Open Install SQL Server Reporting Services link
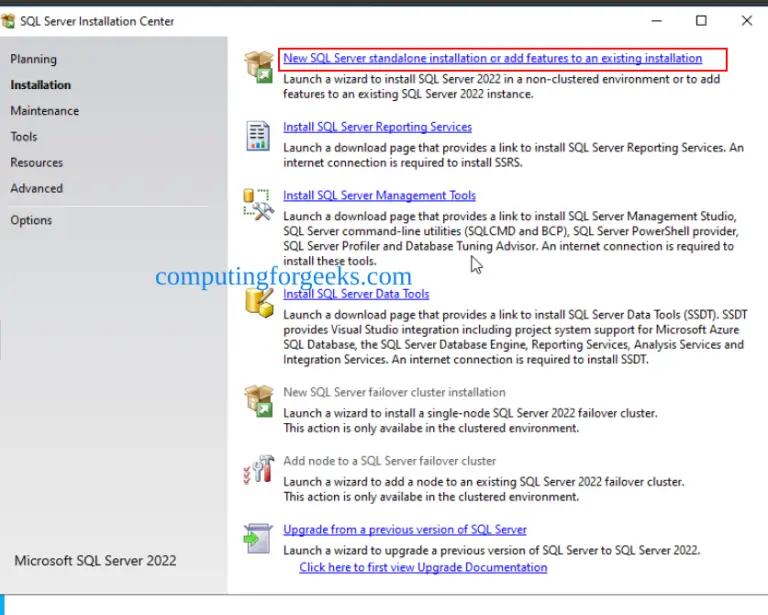 coord(377,127)
